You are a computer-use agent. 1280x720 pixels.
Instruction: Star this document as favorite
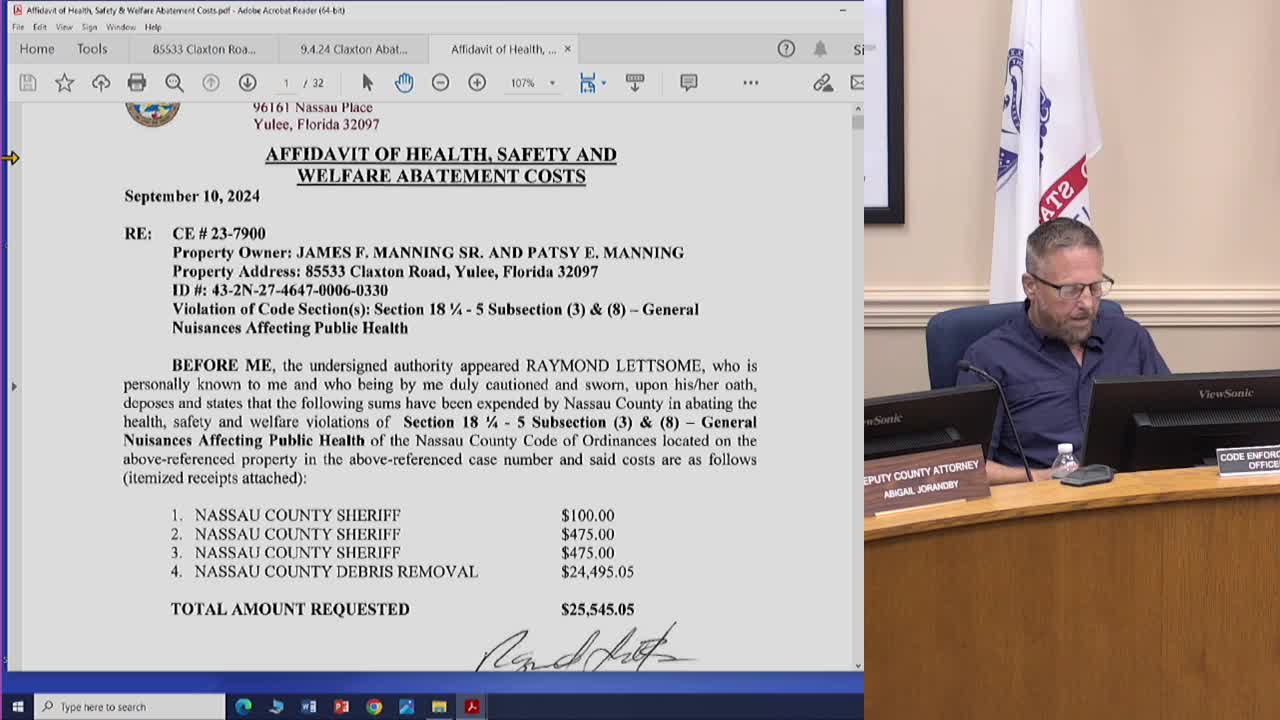(64, 83)
